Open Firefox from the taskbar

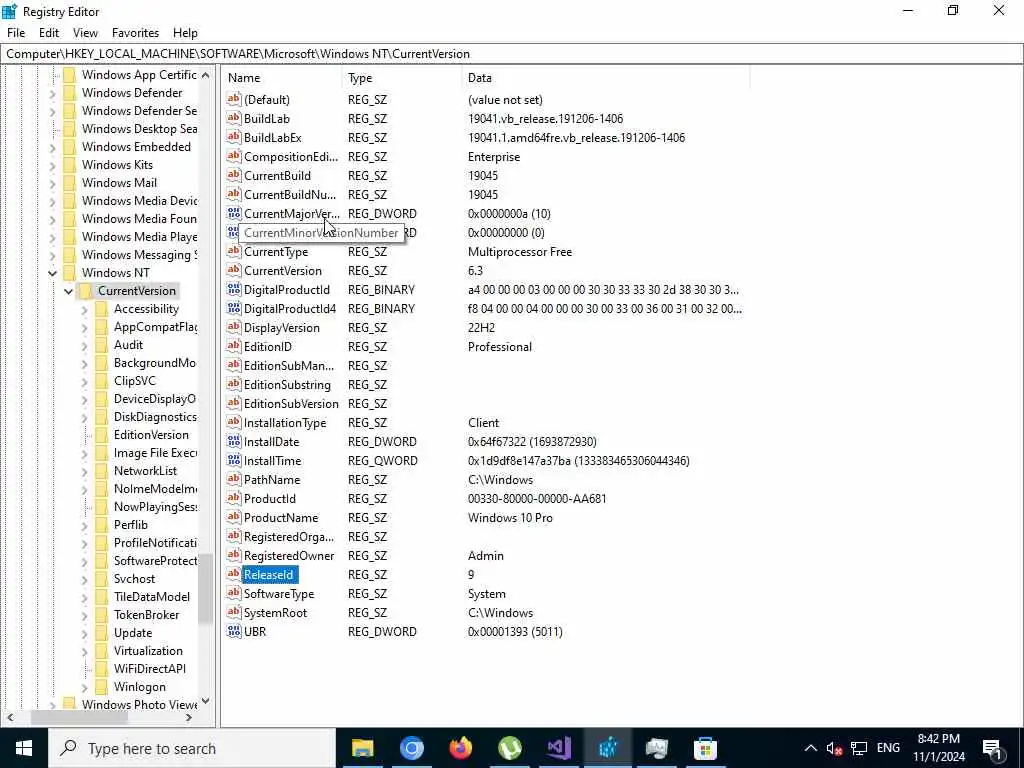[x=460, y=748]
